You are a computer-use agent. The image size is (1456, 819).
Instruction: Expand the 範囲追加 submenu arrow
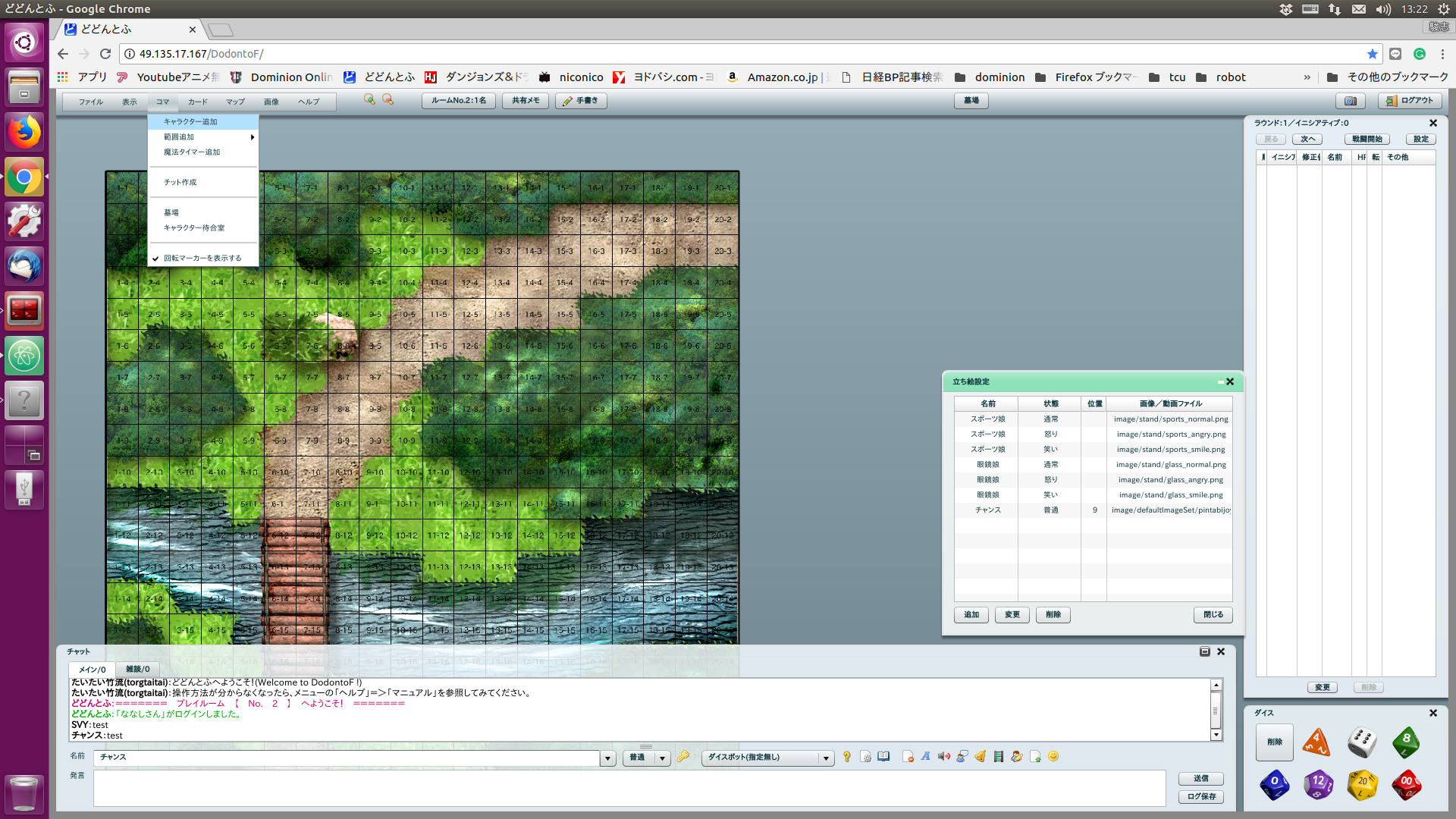(x=252, y=137)
